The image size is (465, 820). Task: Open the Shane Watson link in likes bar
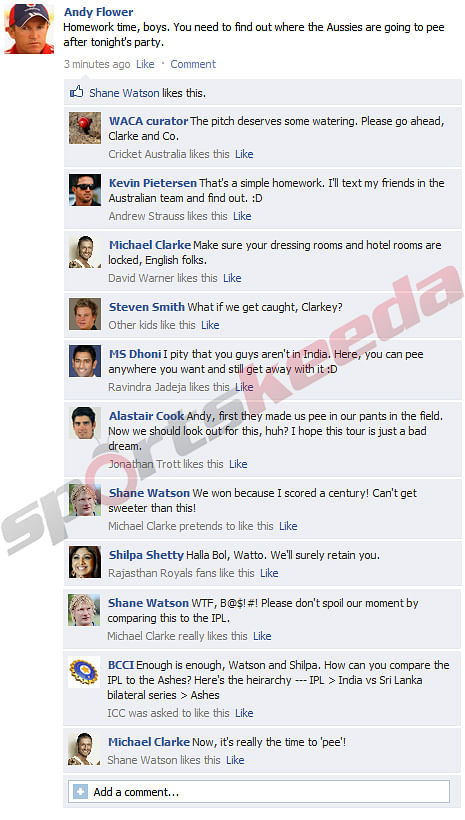[x=124, y=93]
